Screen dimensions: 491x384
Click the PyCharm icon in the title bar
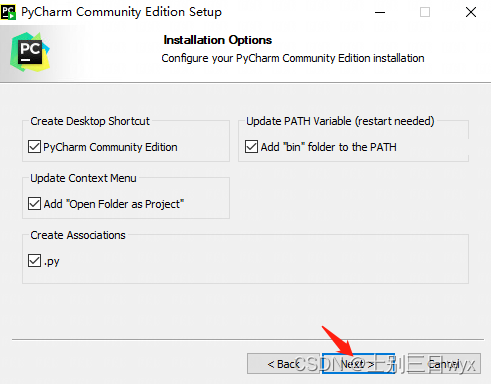click(x=8, y=12)
